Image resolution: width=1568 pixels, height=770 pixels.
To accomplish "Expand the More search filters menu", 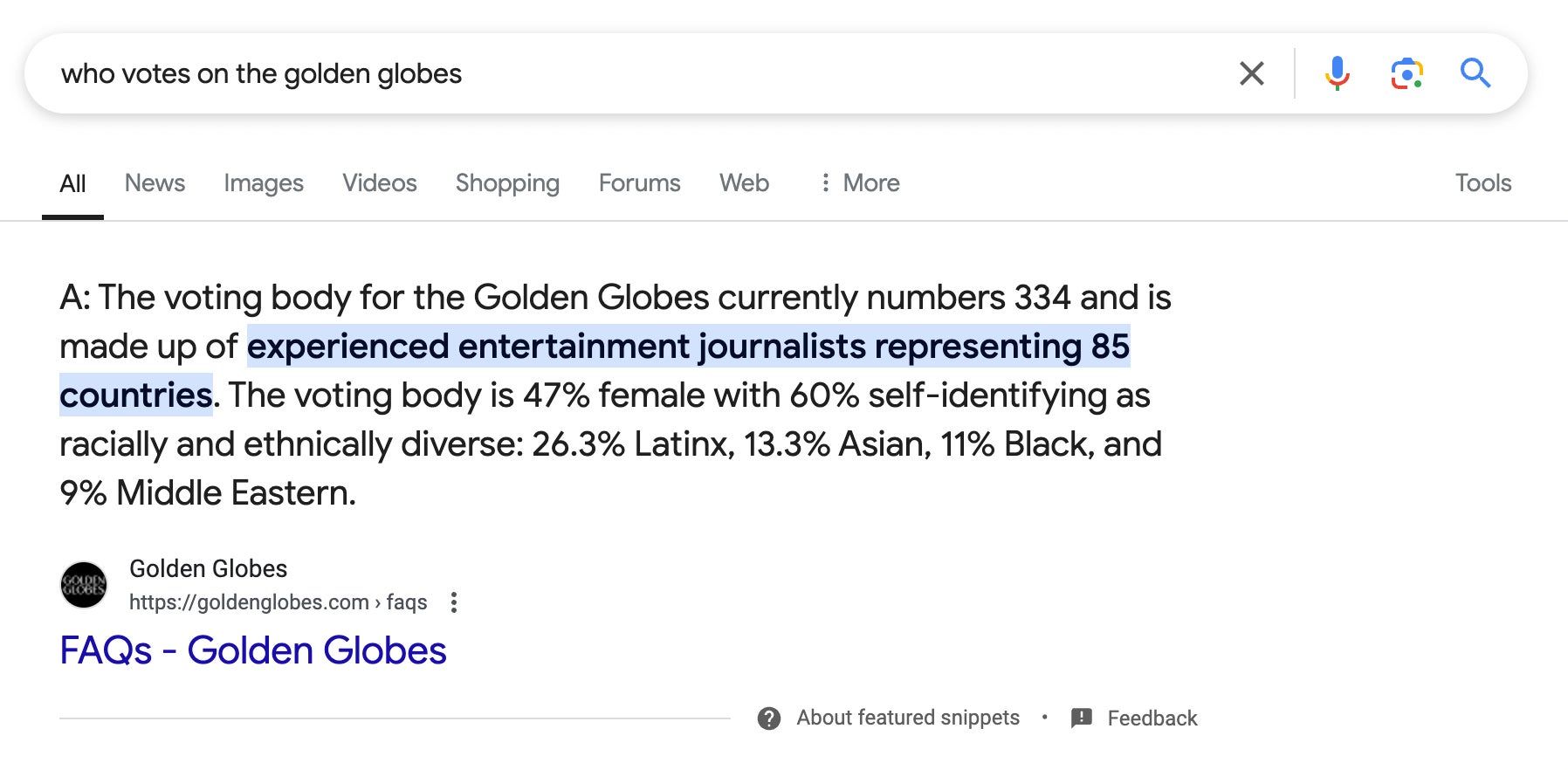I will pyautogui.click(x=860, y=183).
